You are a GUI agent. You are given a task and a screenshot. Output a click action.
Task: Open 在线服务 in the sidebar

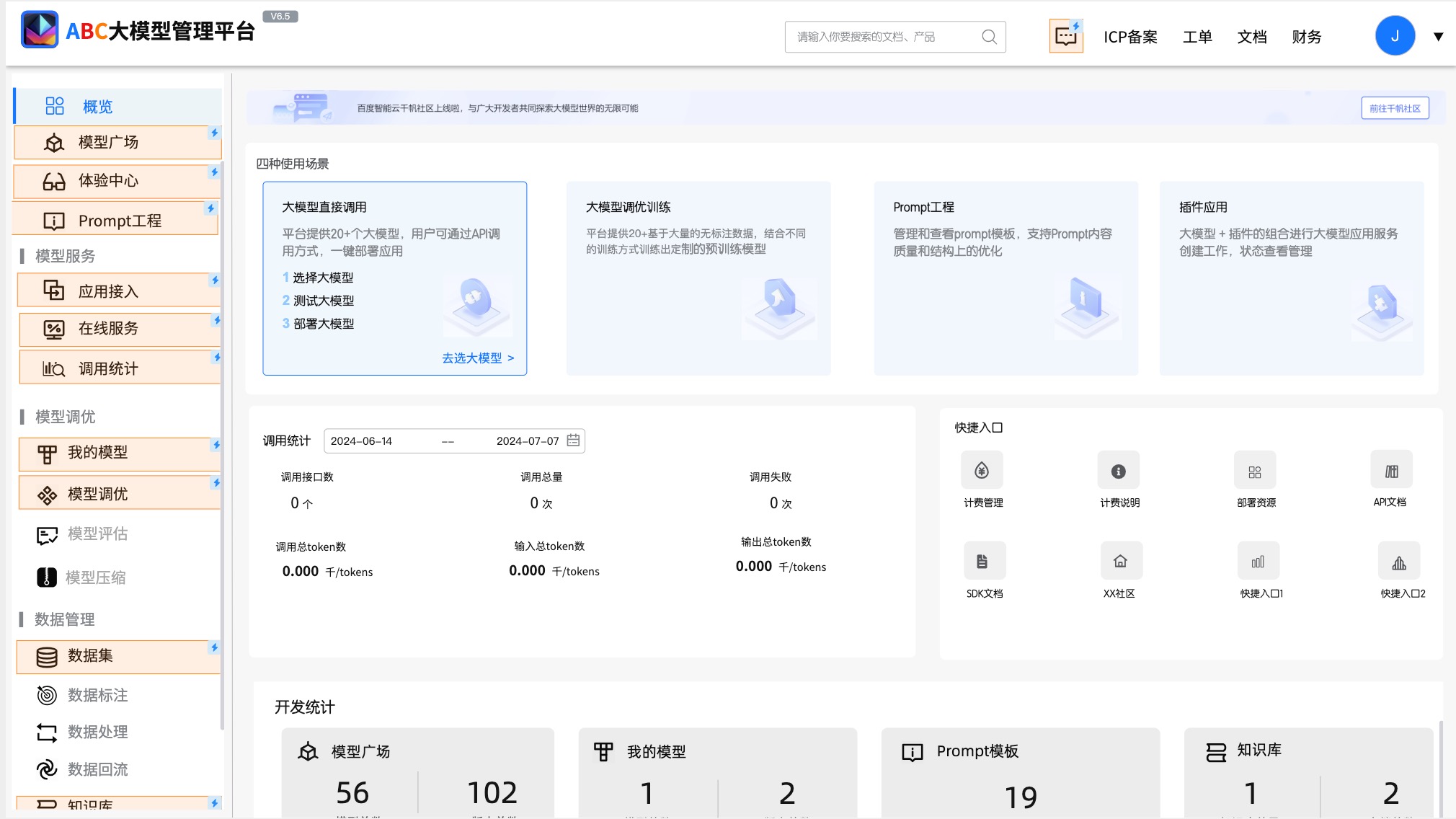120,329
